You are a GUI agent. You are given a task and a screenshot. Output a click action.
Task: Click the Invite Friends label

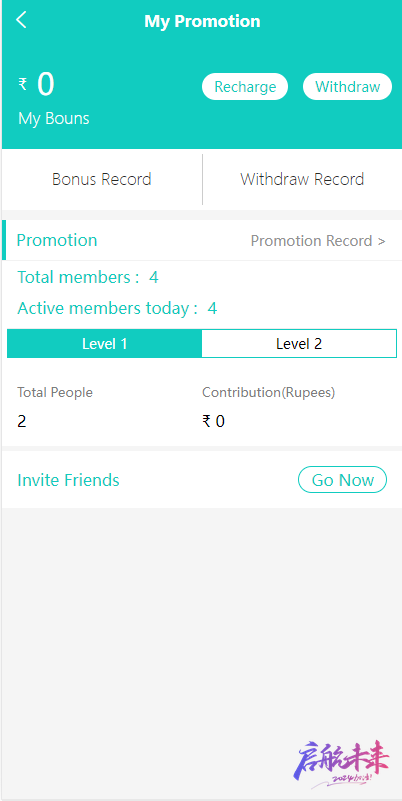point(68,480)
